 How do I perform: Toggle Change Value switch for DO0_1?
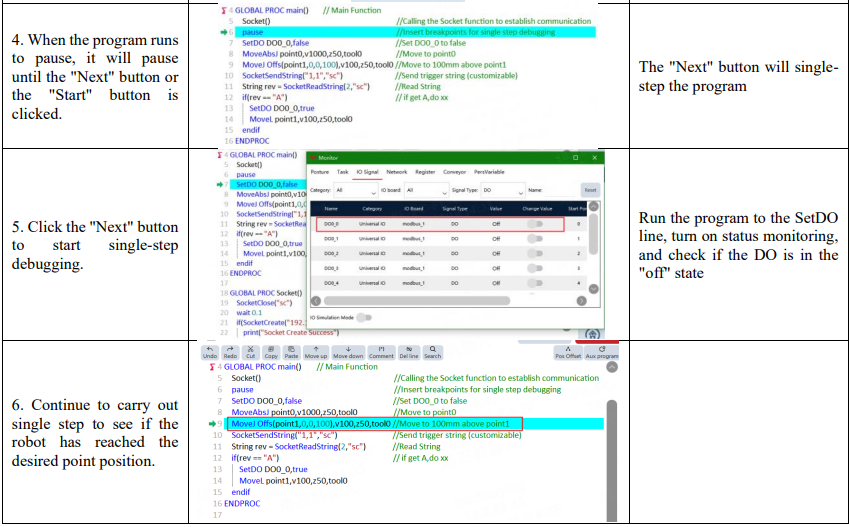click(535, 239)
